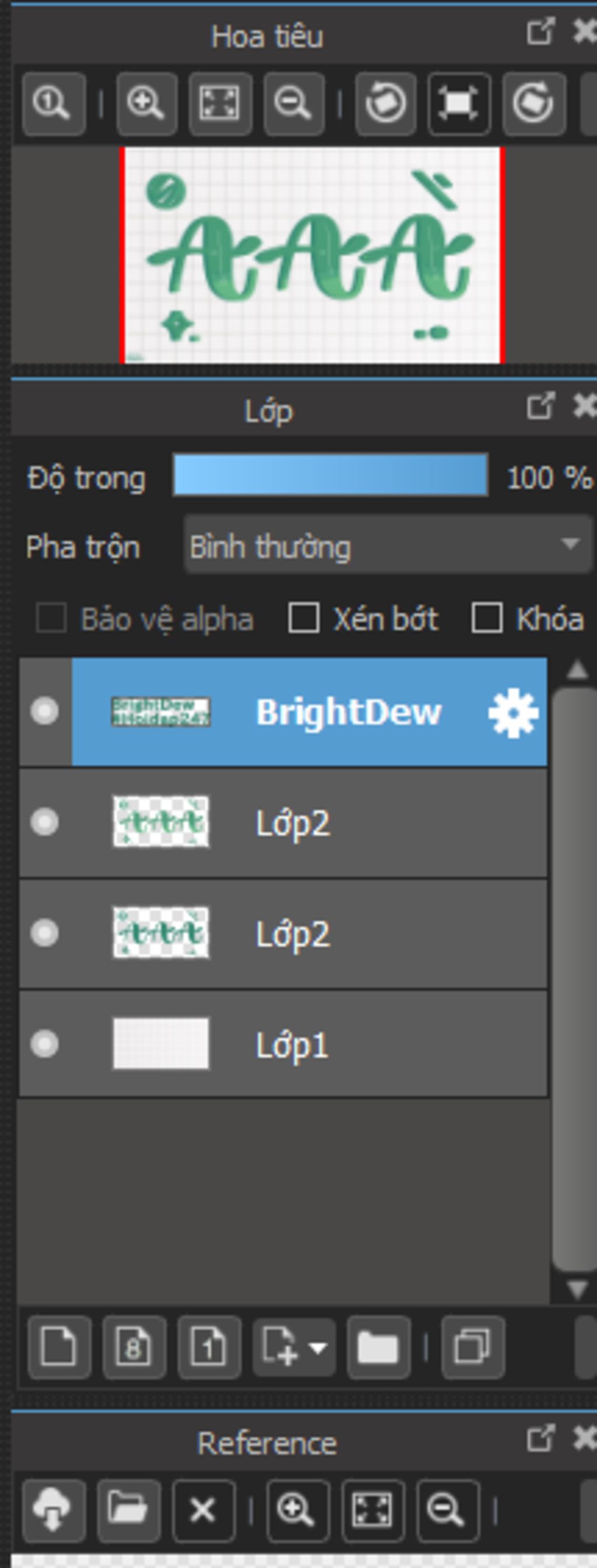The width and height of the screenshot is (597, 1568).
Task: Rotate the navigator view counterclockwise
Action: pyautogui.click(x=385, y=104)
